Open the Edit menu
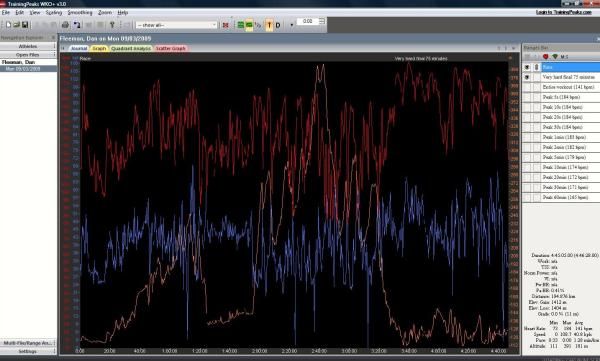 click(20, 13)
